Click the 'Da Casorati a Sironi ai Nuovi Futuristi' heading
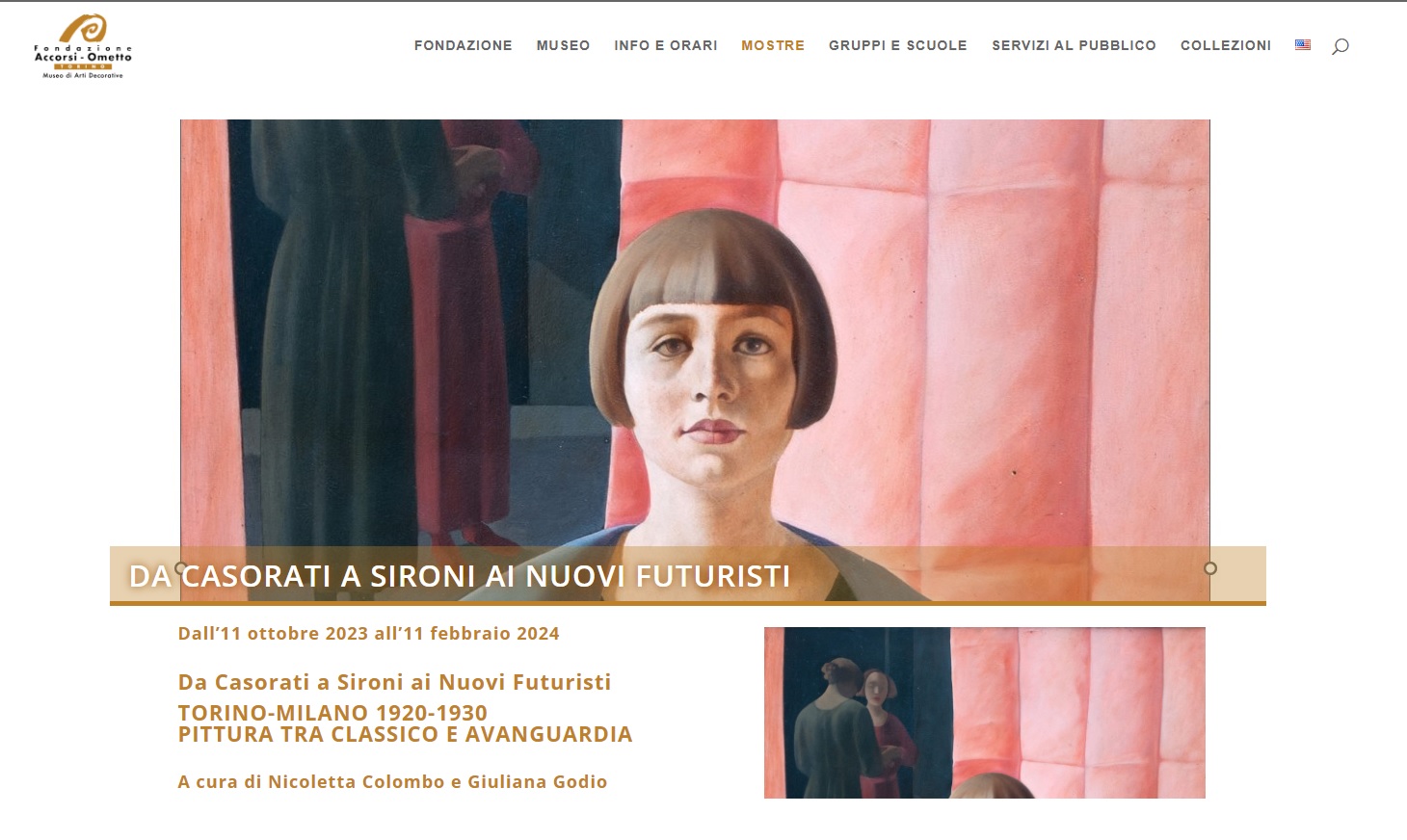The height and width of the screenshot is (840, 1407). click(x=394, y=682)
